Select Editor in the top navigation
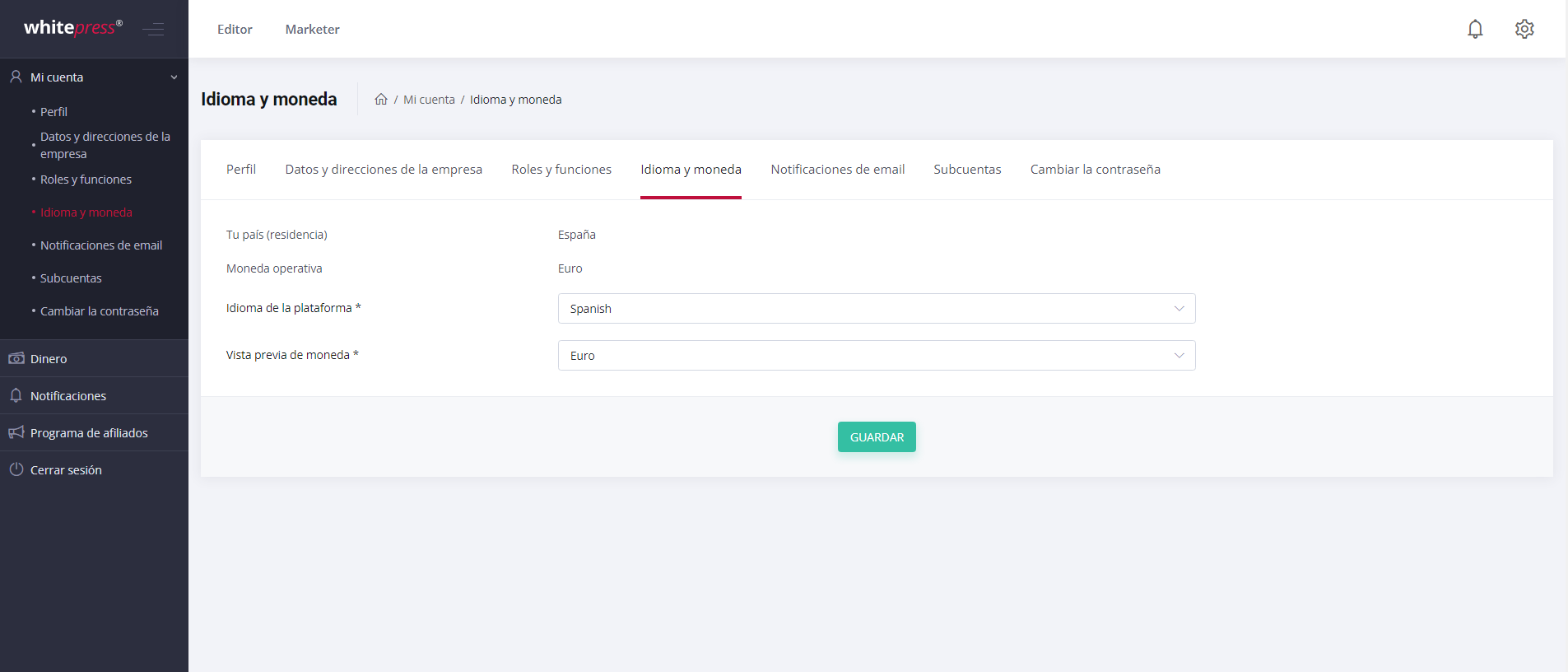 pyautogui.click(x=235, y=30)
